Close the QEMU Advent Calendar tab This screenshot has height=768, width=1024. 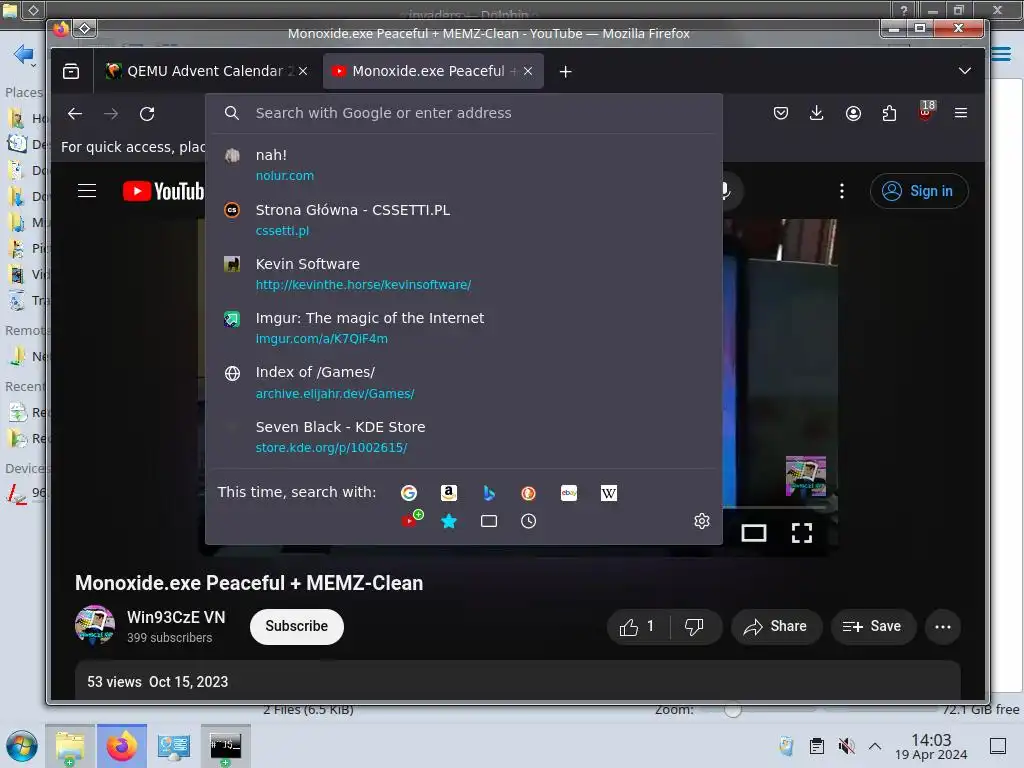(303, 71)
